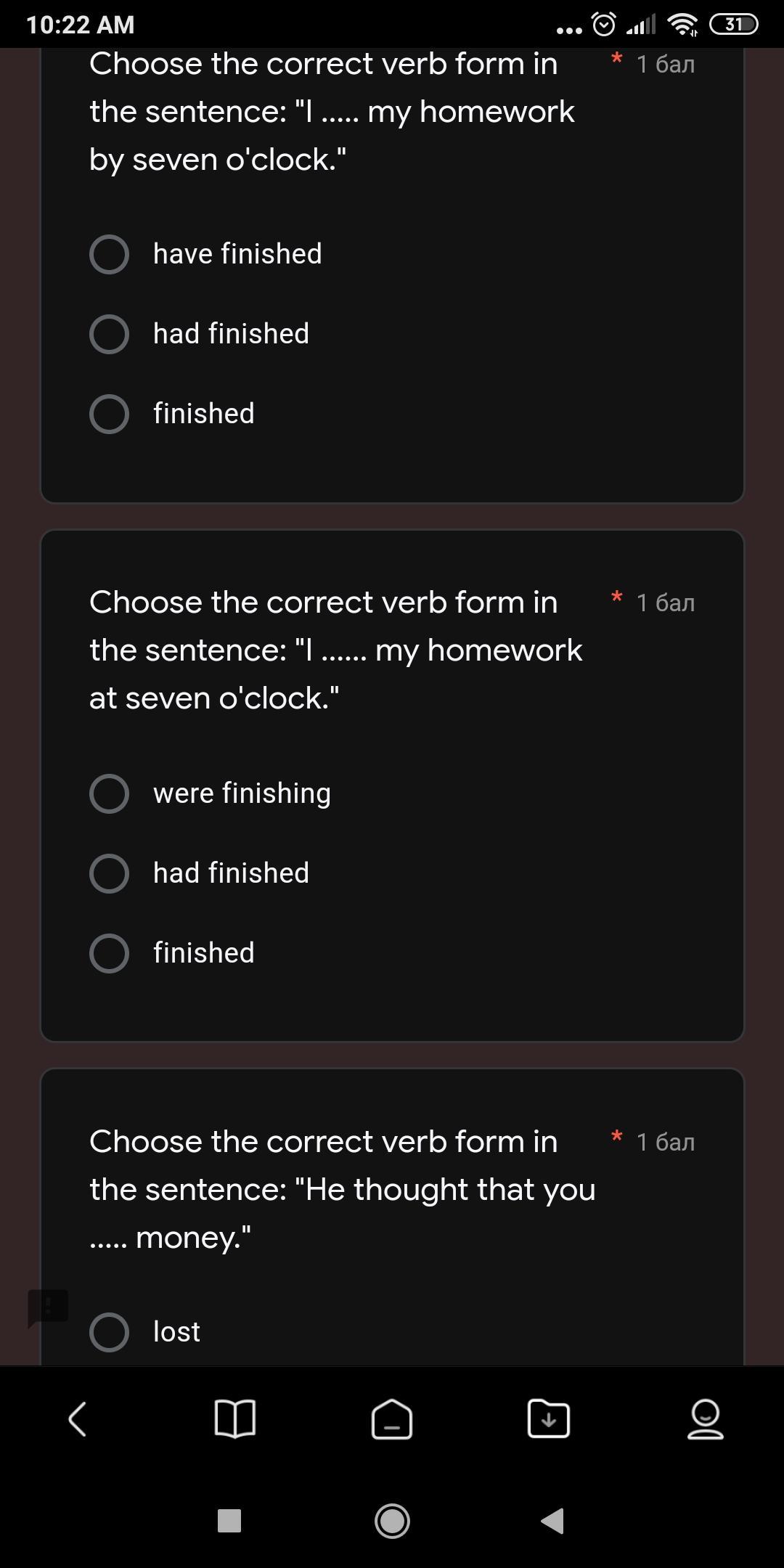
Task: Open the profile account icon
Action: [705, 1418]
